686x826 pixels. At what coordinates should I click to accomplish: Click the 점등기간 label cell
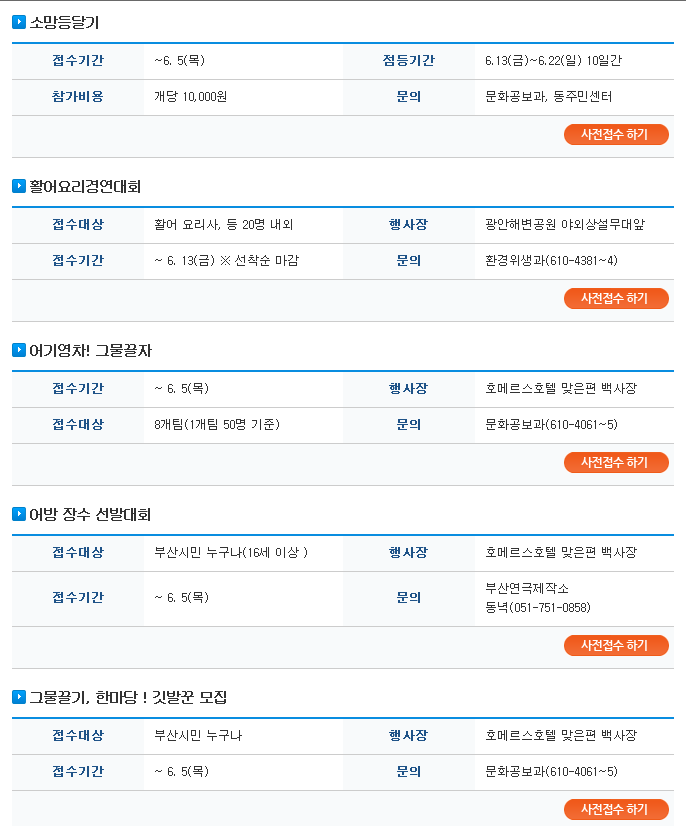pyautogui.click(x=408, y=61)
